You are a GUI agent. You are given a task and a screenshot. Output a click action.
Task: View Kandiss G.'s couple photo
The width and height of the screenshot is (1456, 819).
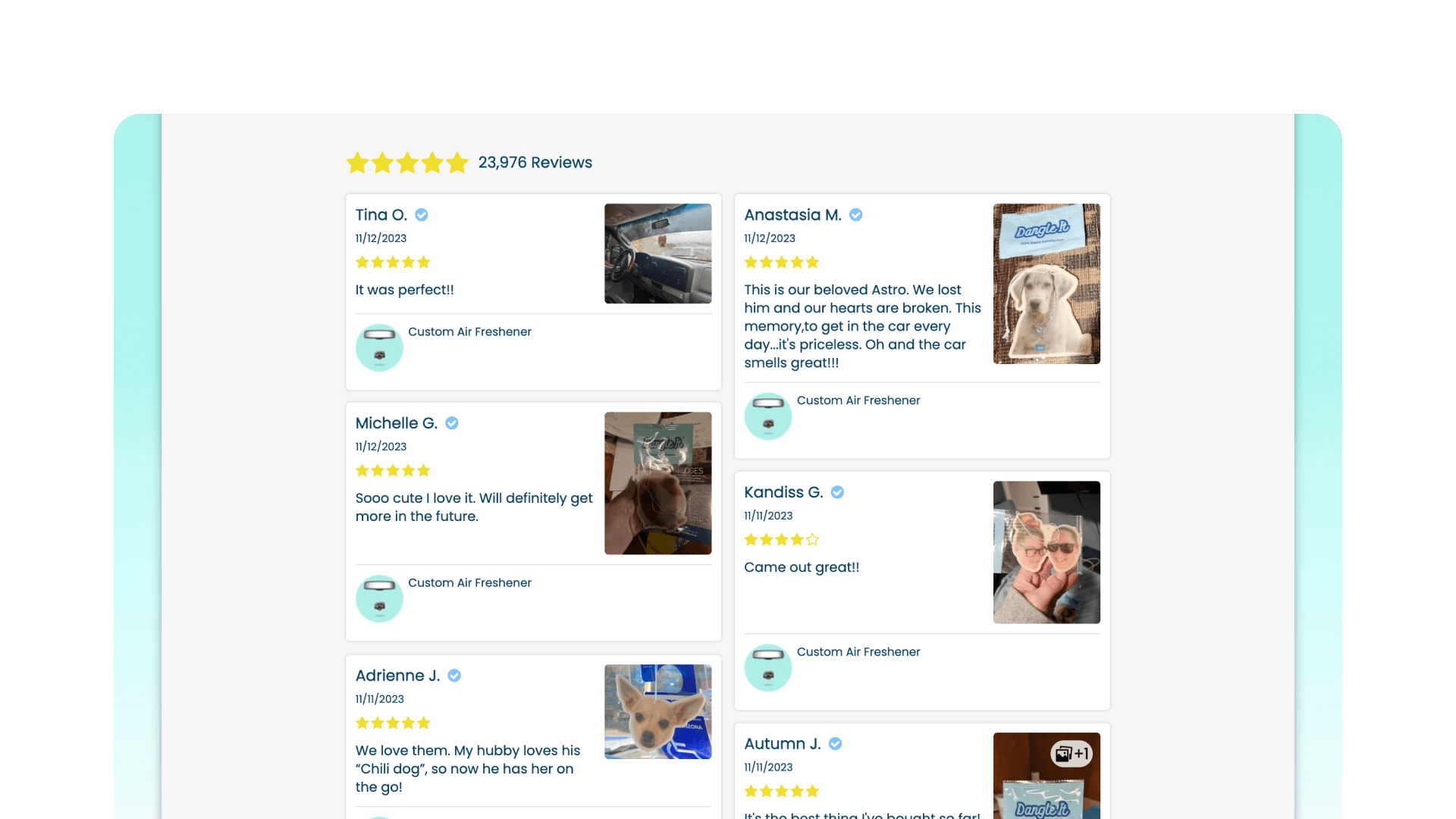pos(1046,552)
